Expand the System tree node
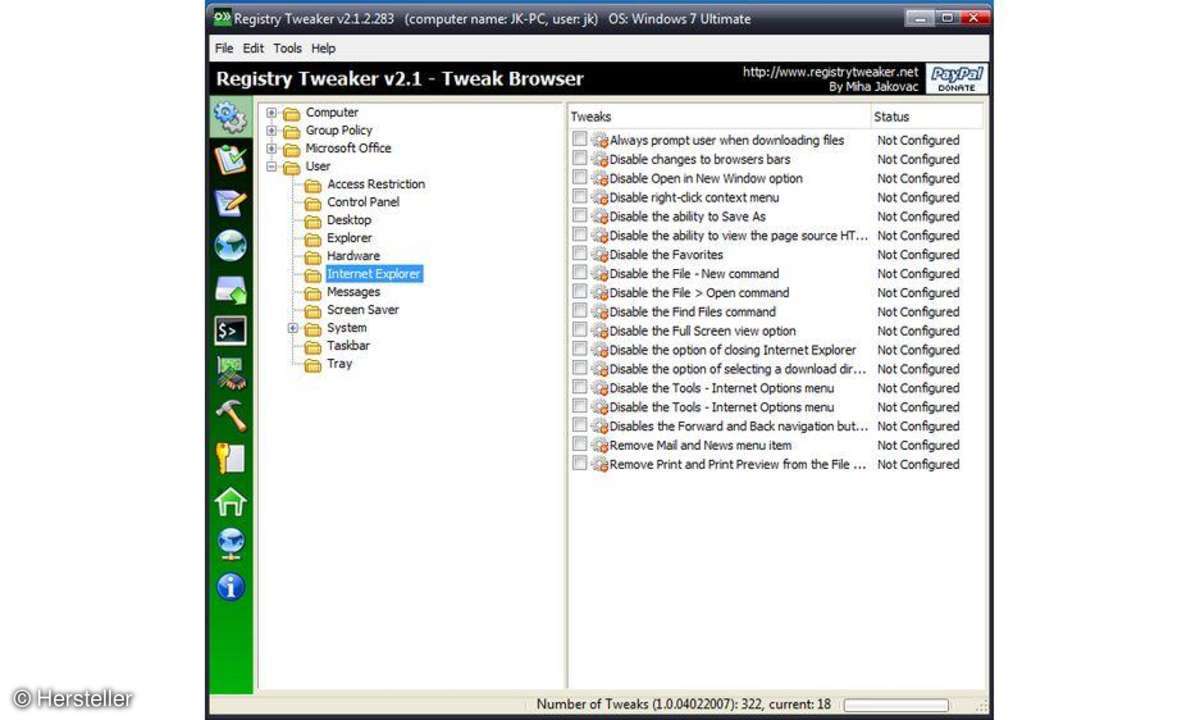1200x720 pixels. pyautogui.click(x=293, y=328)
